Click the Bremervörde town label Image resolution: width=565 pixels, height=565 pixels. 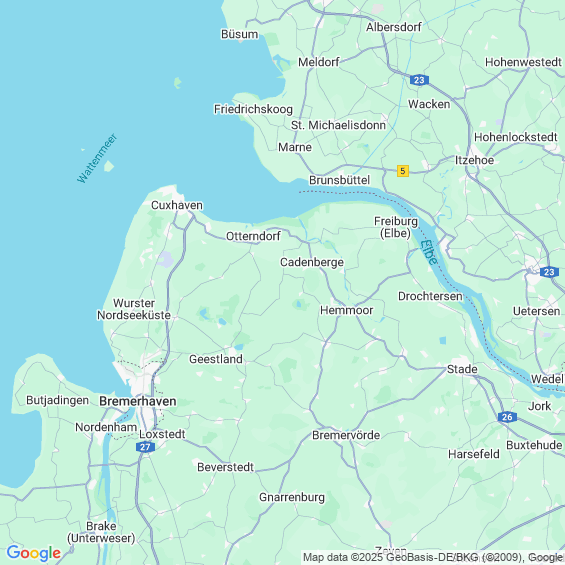(346, 435)
